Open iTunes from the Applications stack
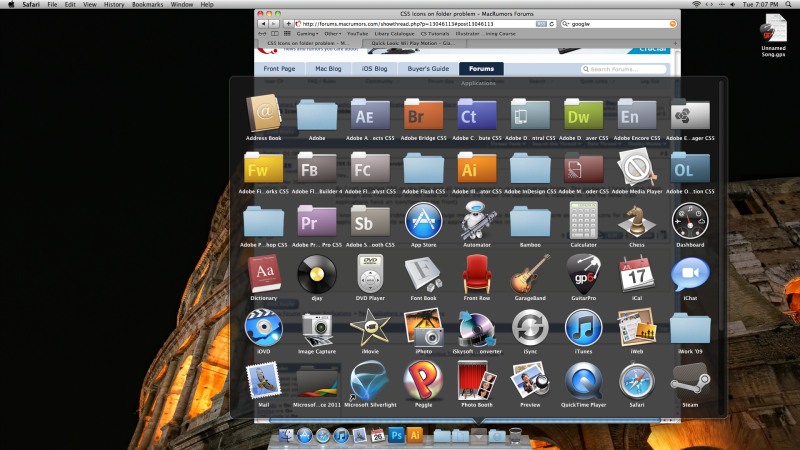Screen dimensions: 800x450 (x=583, y=328)
